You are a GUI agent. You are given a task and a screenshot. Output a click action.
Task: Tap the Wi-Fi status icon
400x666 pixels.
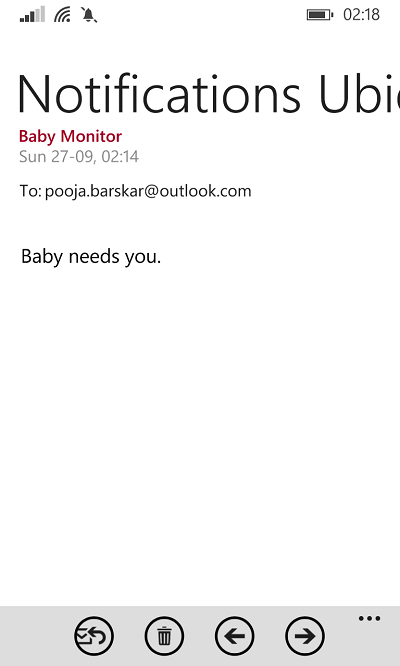point(62,15)
